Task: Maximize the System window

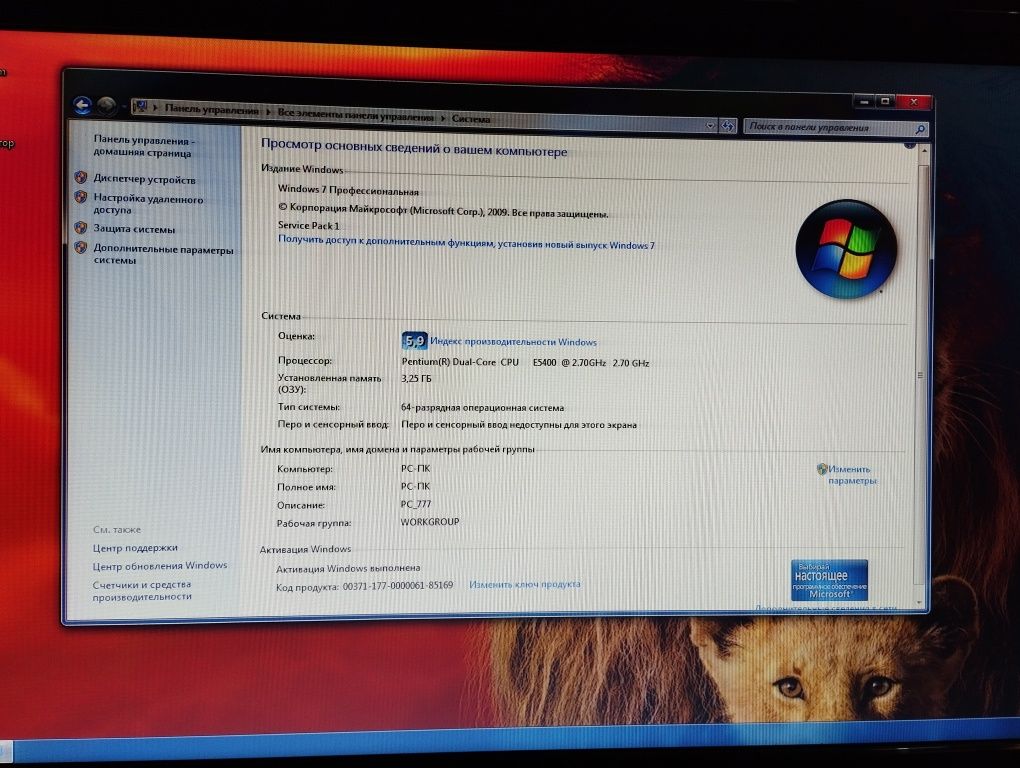Action: point(885,101)
